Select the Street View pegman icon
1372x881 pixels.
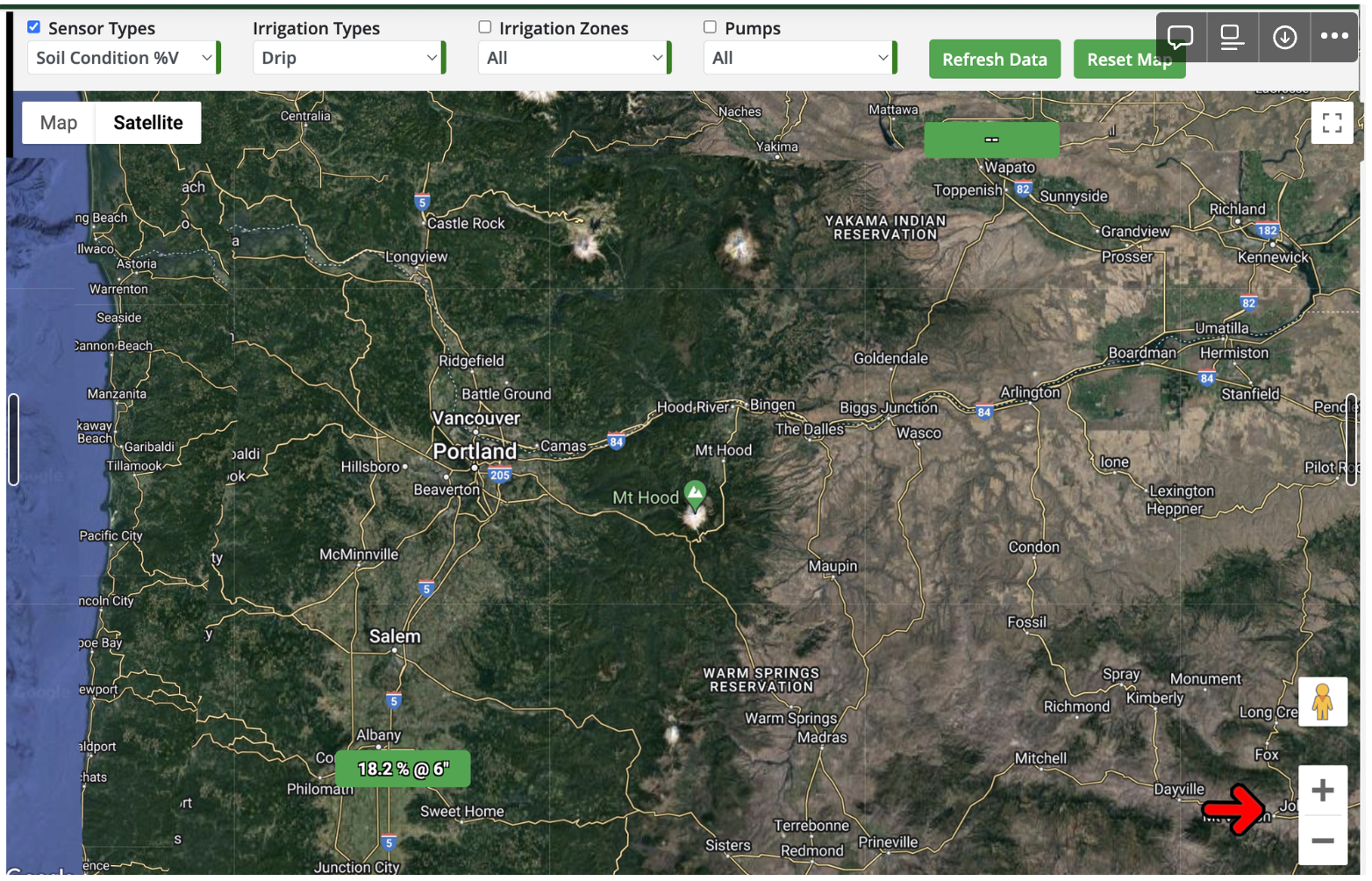coord(1323,702)
